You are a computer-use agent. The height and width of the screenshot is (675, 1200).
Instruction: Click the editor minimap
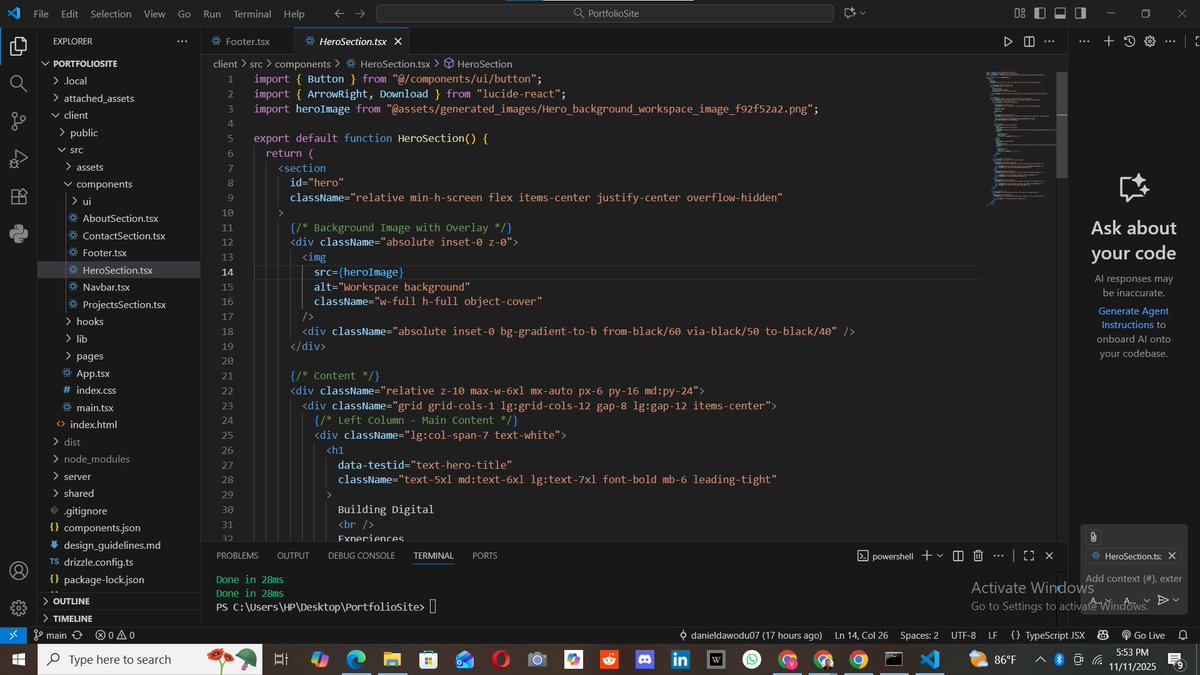click(x=1023, y=137)
